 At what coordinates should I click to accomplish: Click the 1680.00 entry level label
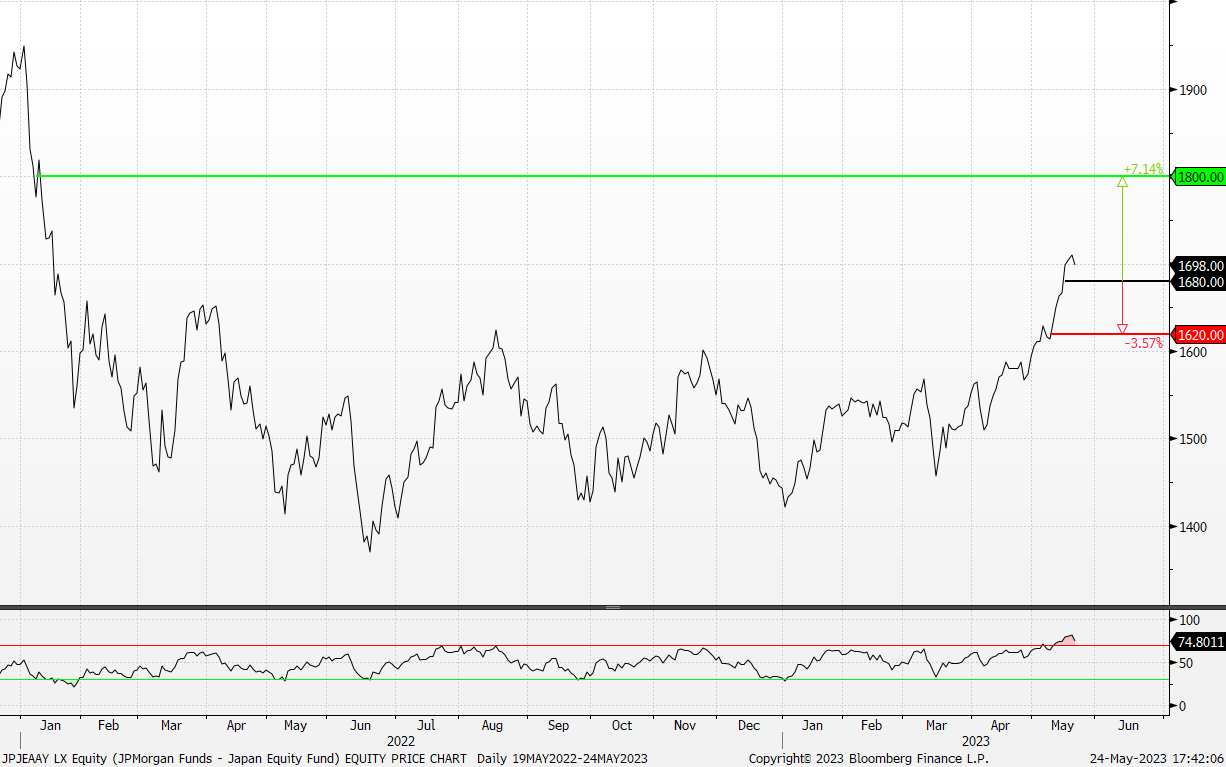pyautogui.click(x=1201, y=282)
